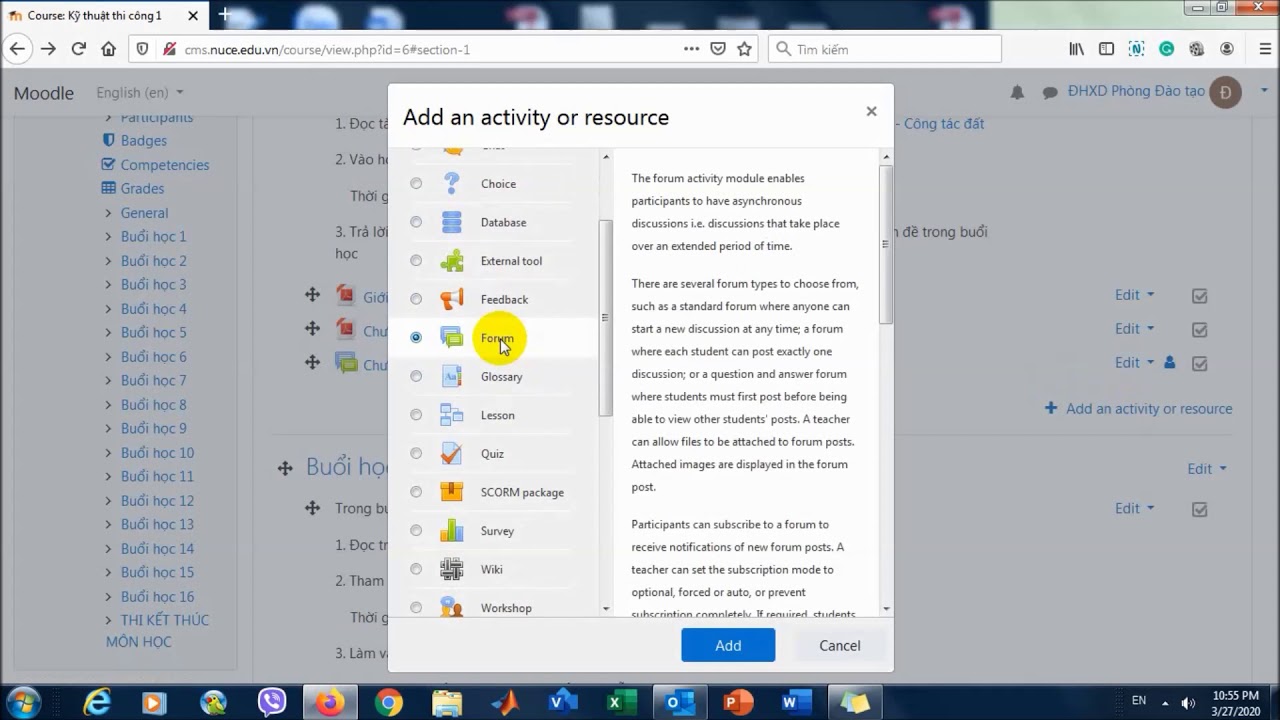Open Firefox library icon

point(1076,49)
